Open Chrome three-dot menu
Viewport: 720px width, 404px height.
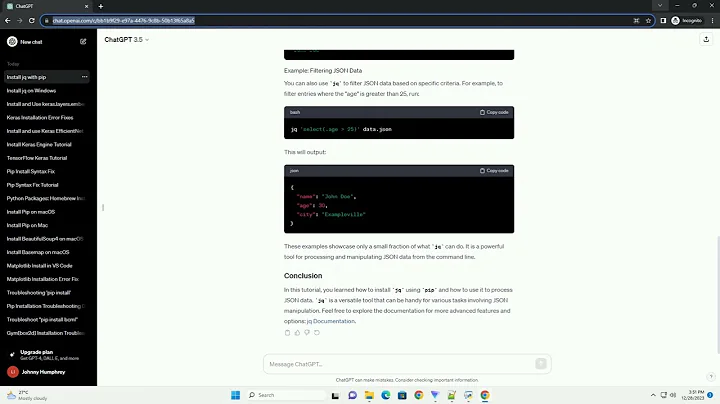tap(712, 21)
